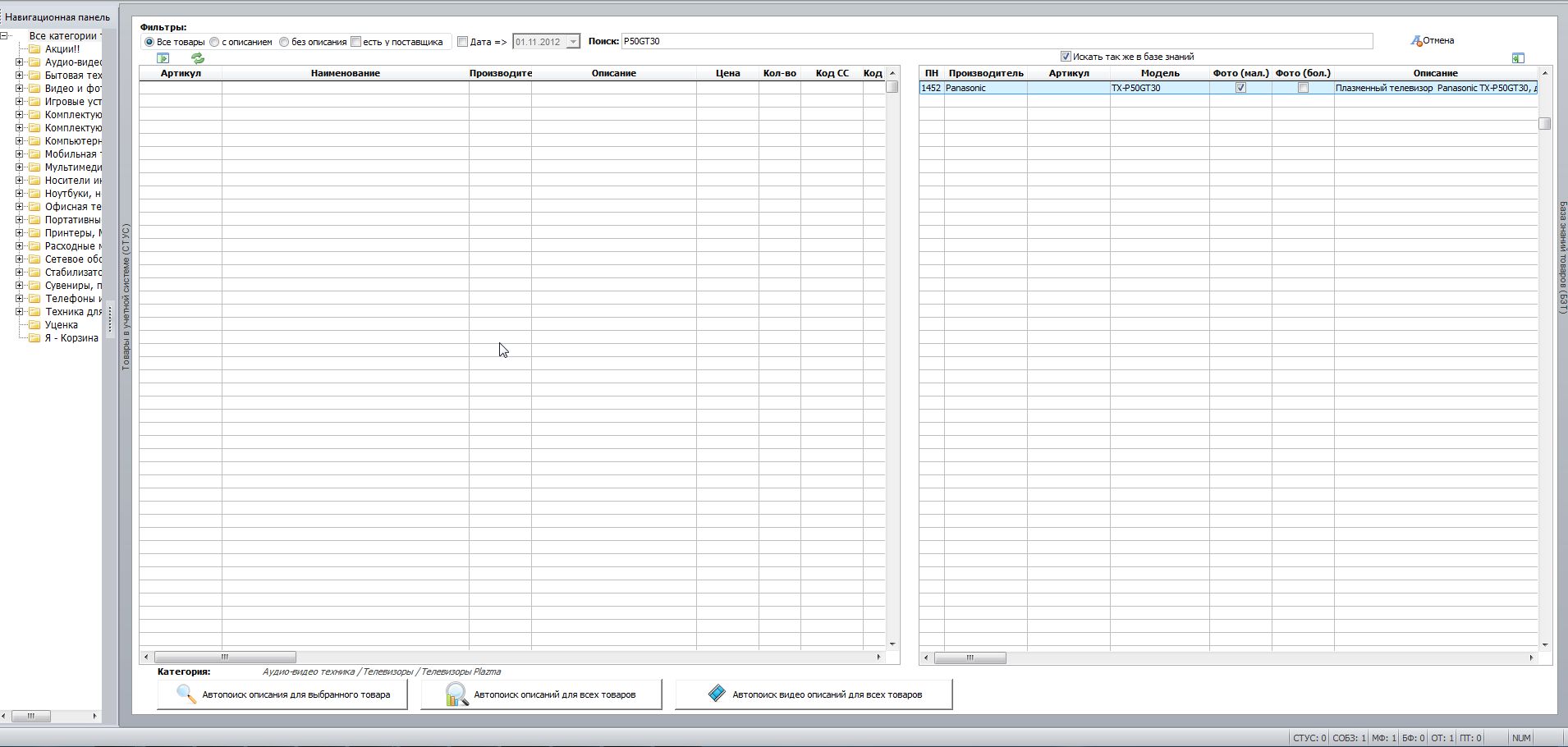The width and height of the screenshot is (1568, 747).
Task: Click Плазменный телевизор description cell
Action: 1436,88
